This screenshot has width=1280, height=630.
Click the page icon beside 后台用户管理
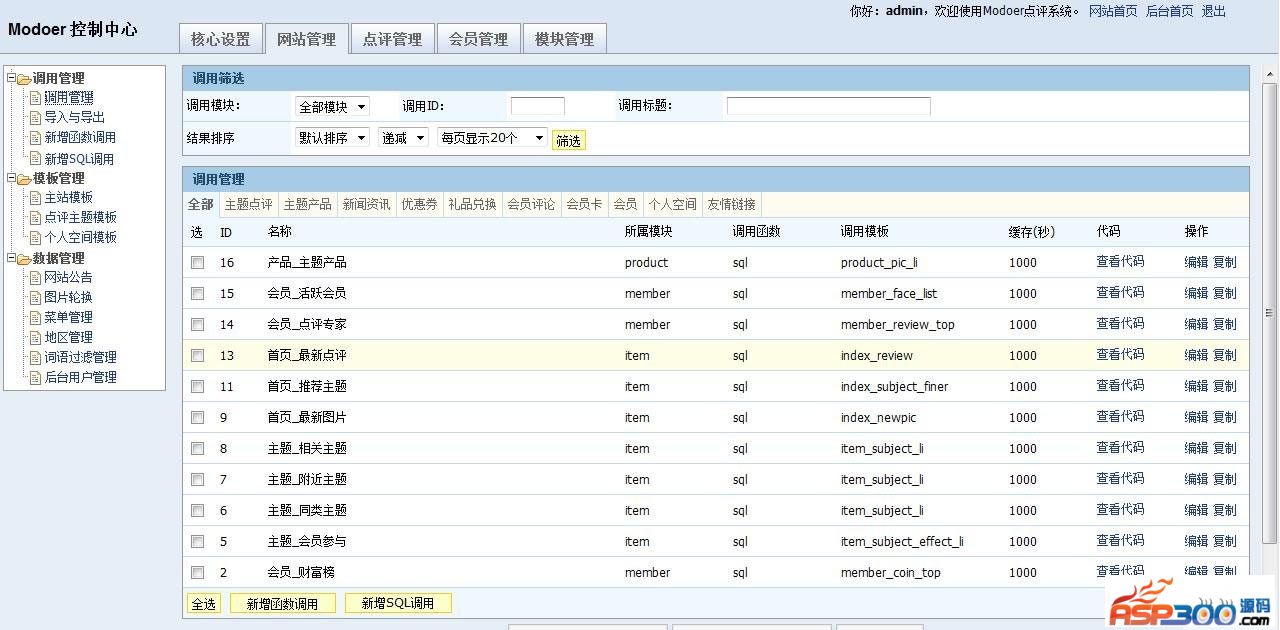click(36, 378)
